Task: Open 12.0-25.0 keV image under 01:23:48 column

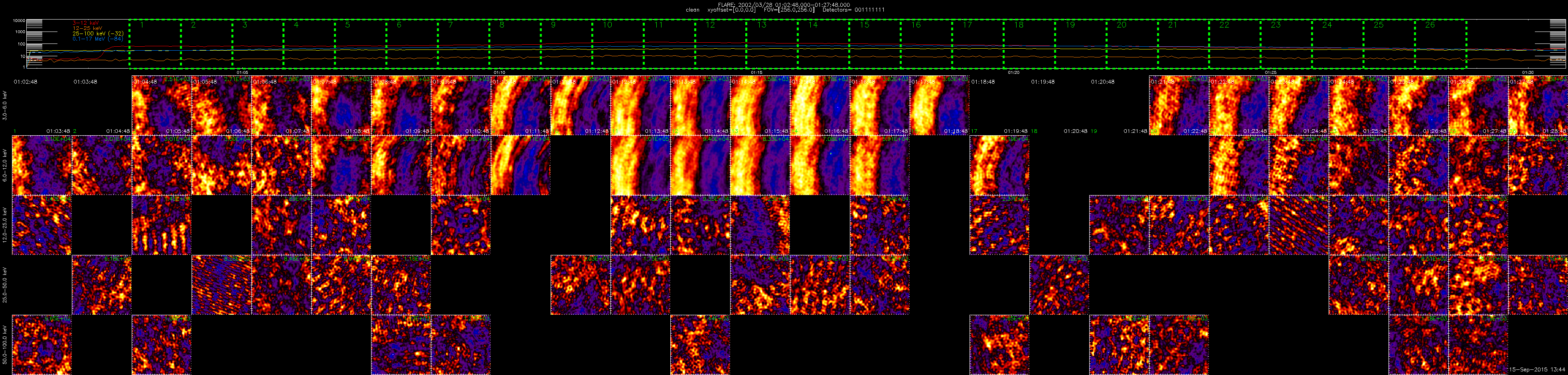Action: click(x=1299, y=225)
